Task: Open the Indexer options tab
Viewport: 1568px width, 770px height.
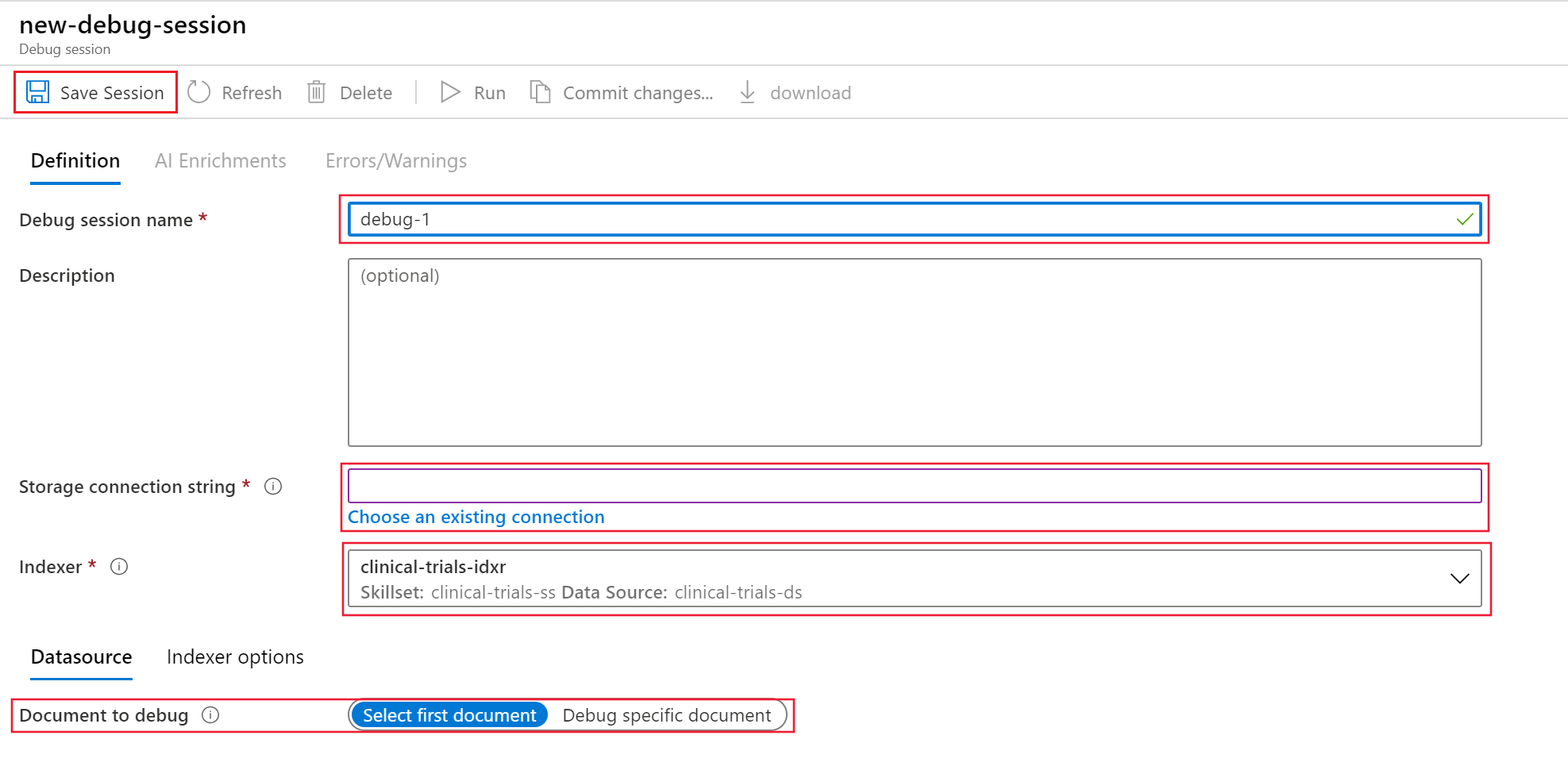Action: (235, 657)
